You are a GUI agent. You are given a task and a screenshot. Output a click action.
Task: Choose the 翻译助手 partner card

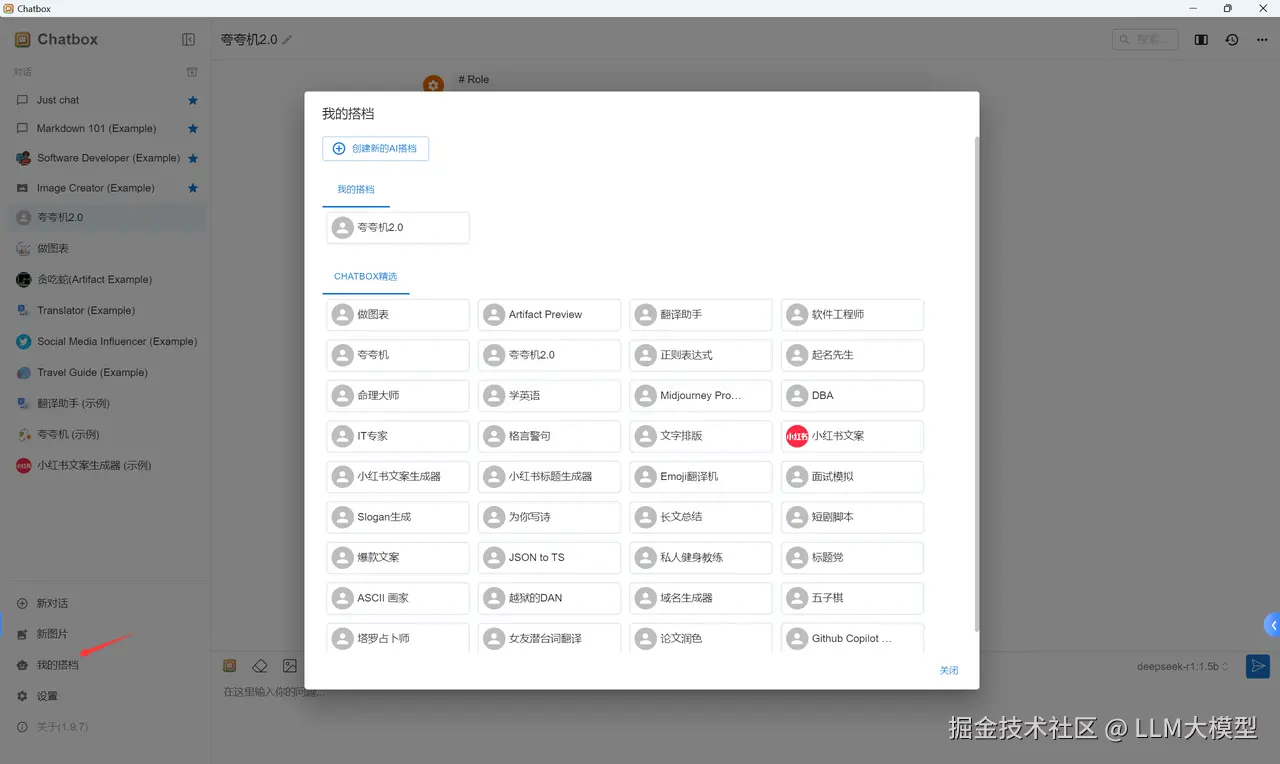(x=701, y=314)
